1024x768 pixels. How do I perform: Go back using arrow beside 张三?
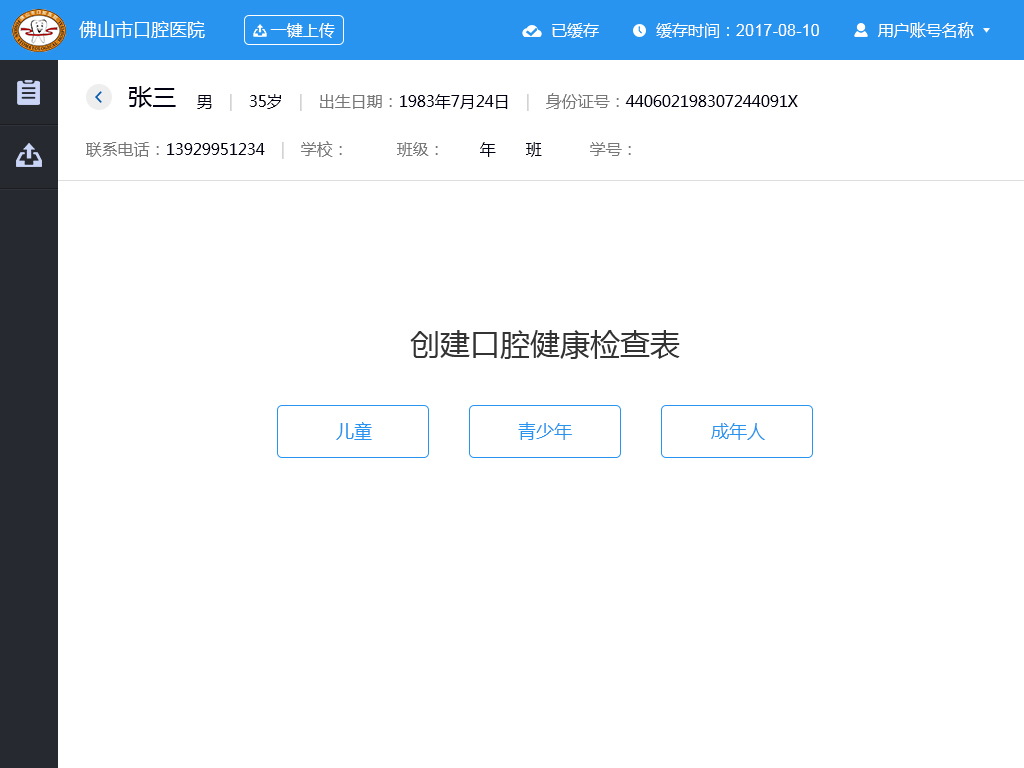98,97
